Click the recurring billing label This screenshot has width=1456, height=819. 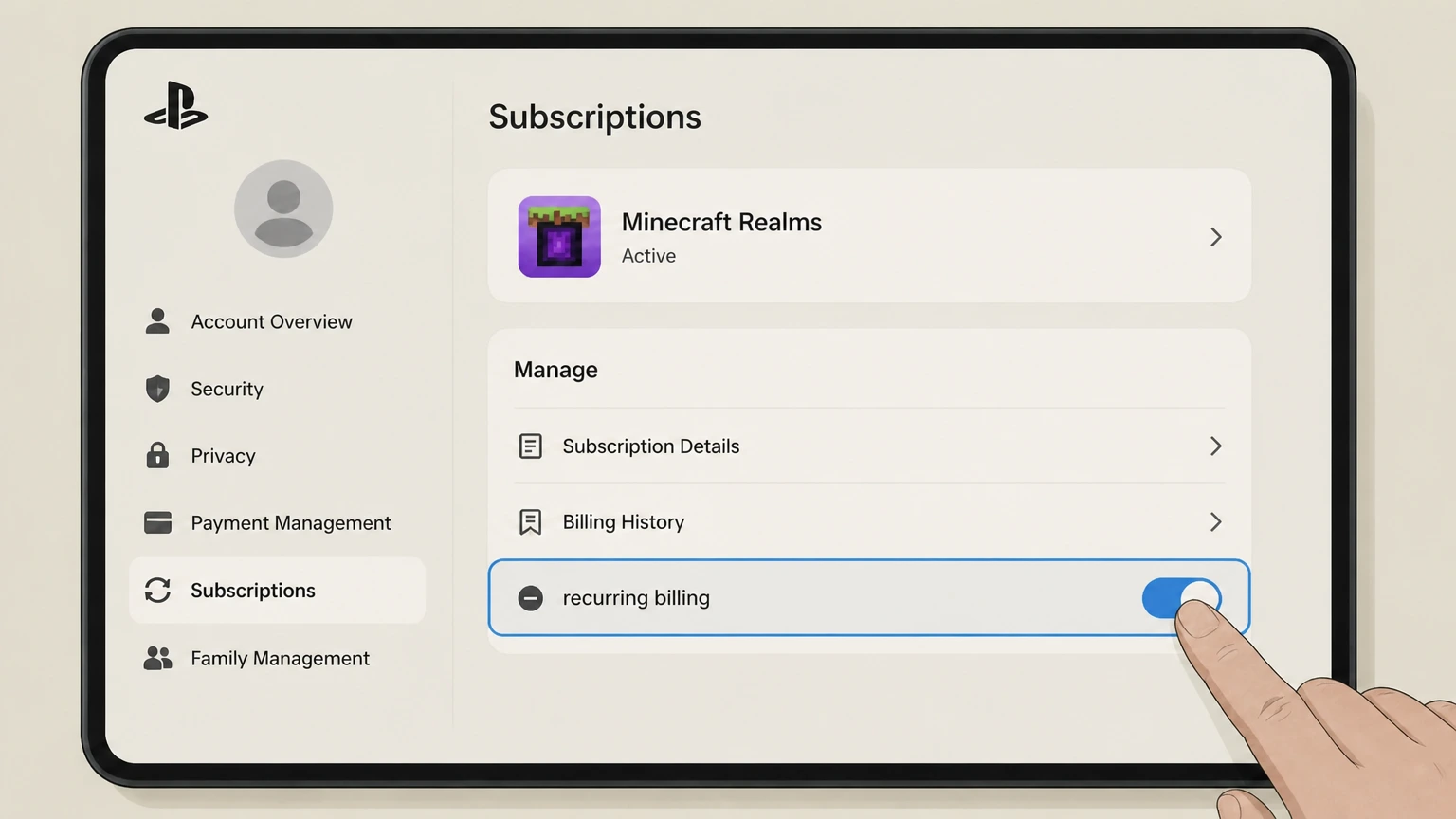[x=636, y=598]
